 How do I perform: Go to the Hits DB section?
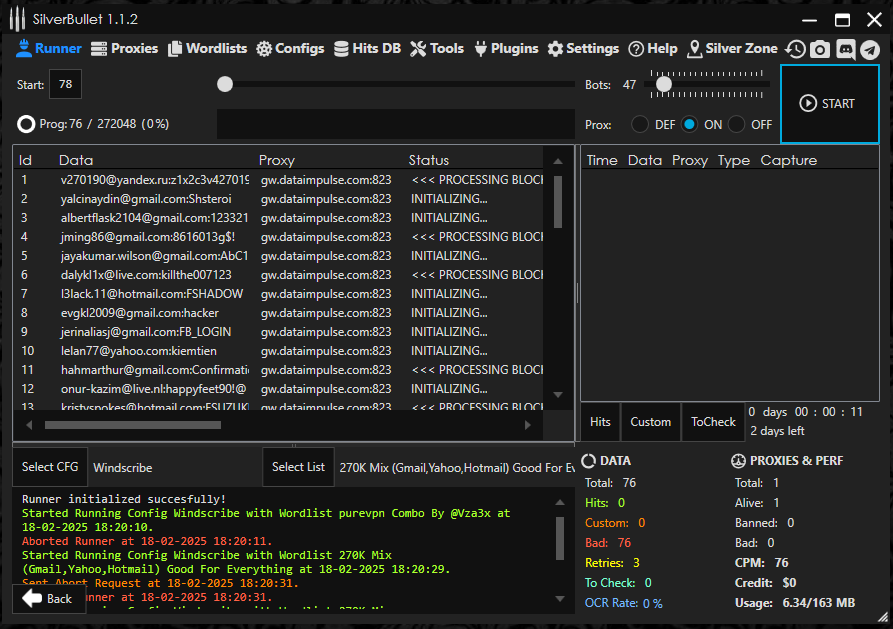pos(367,48)
